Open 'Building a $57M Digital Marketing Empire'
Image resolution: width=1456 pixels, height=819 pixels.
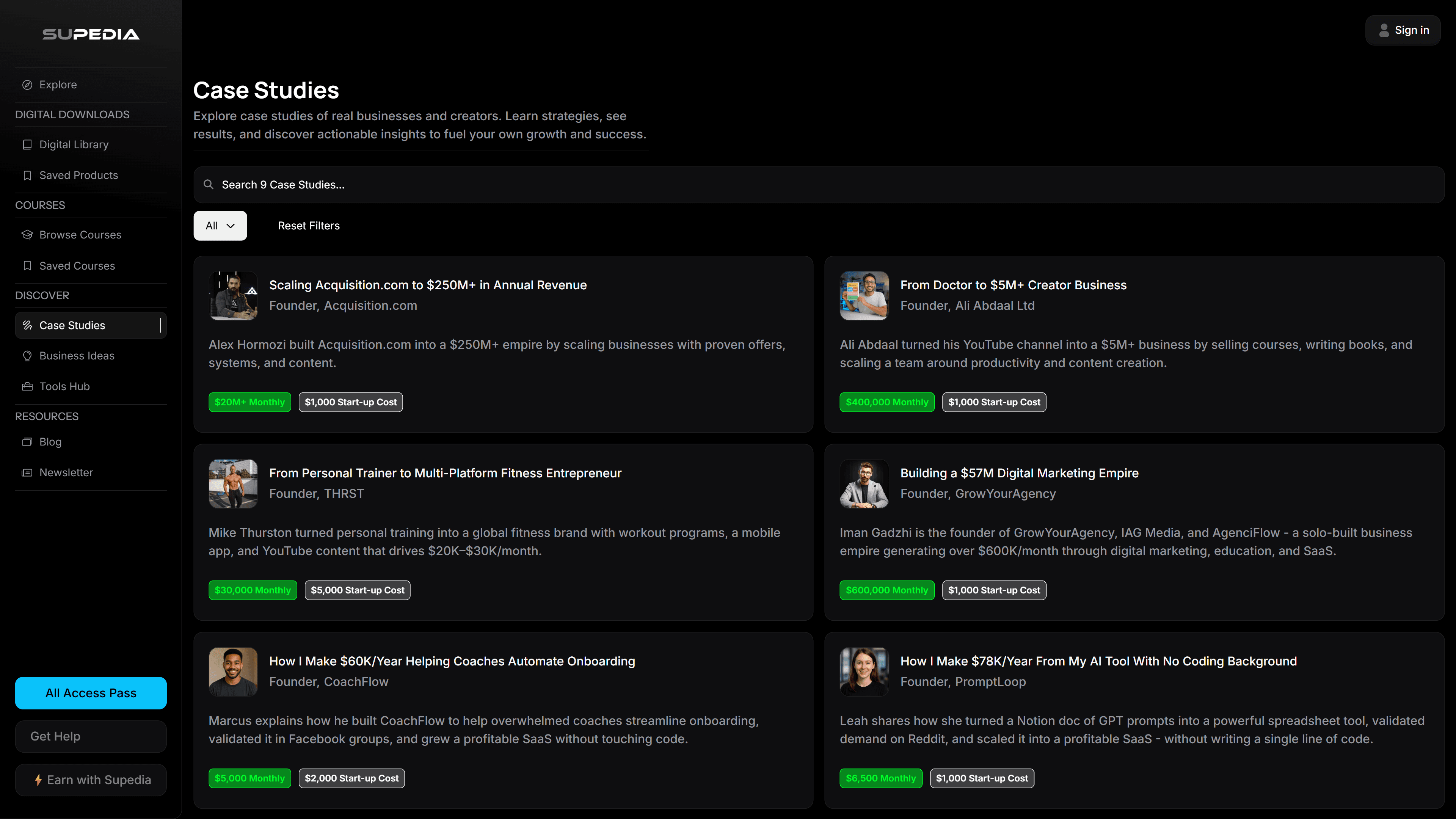click(1020, 473)
